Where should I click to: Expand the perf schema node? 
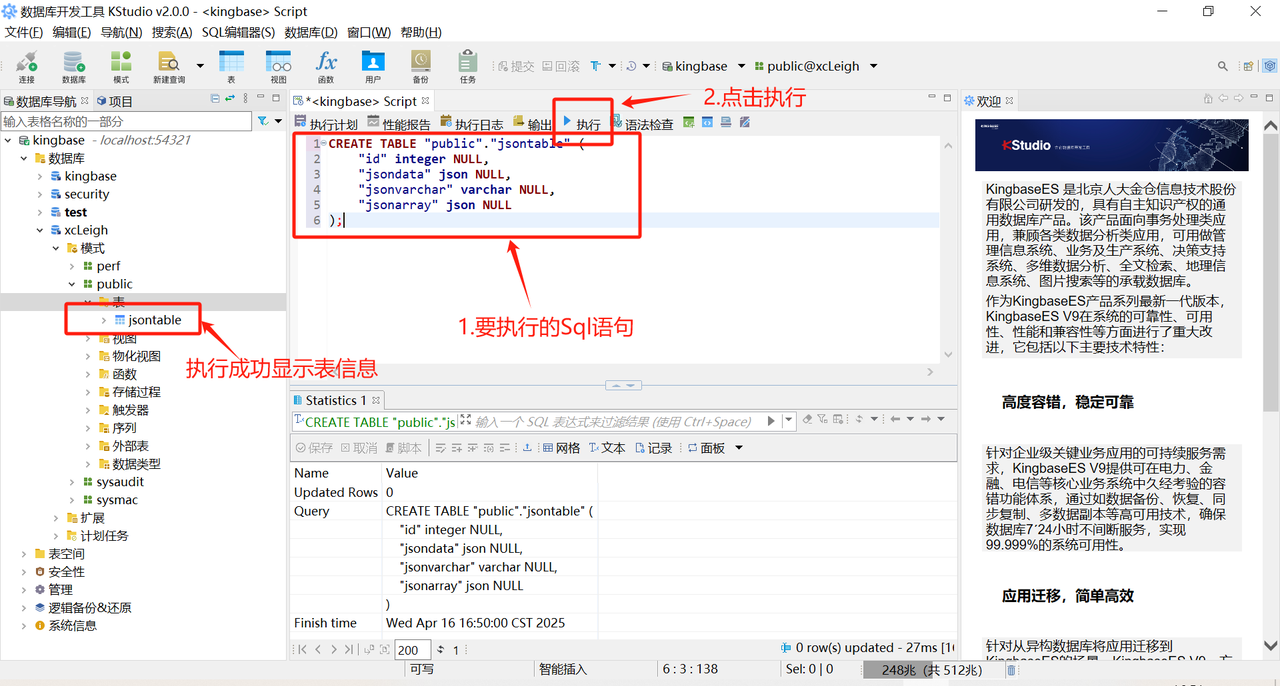73,266
